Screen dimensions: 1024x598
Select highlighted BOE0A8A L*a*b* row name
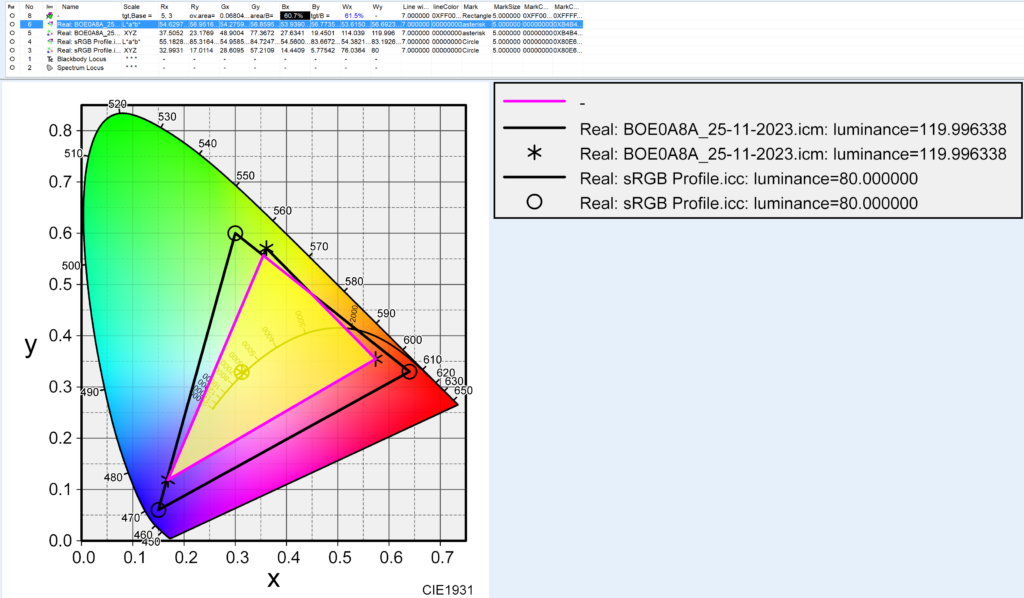click(x=88, y=24)
